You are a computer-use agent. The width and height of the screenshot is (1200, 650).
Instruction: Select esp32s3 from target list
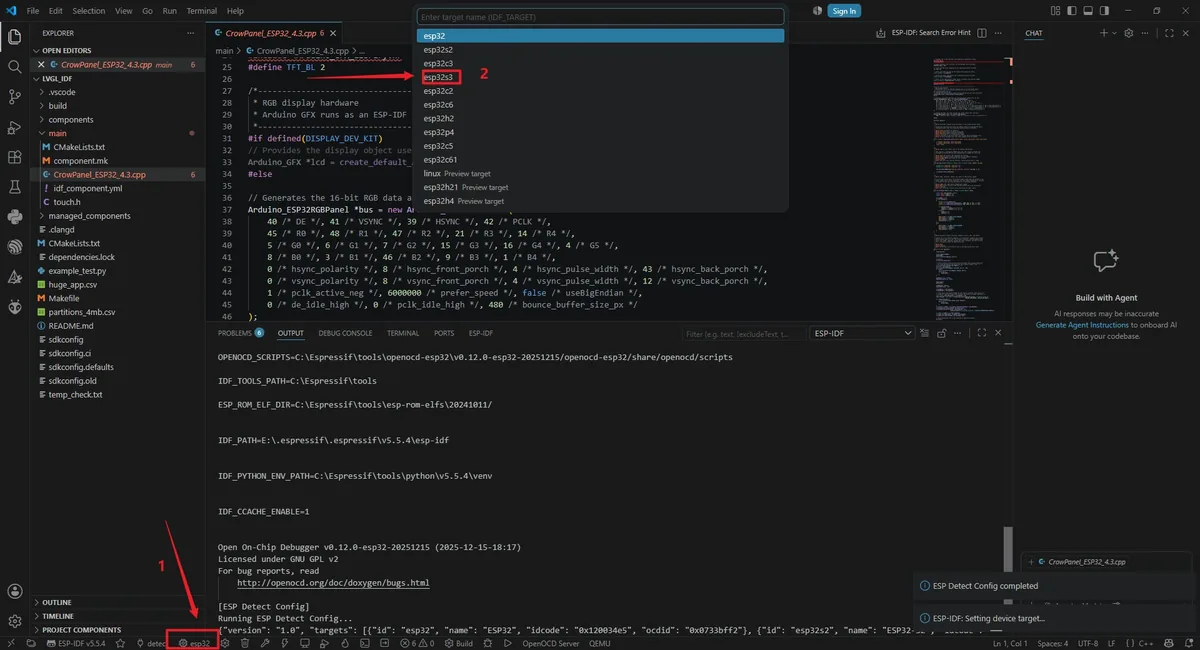pos(600,77)
